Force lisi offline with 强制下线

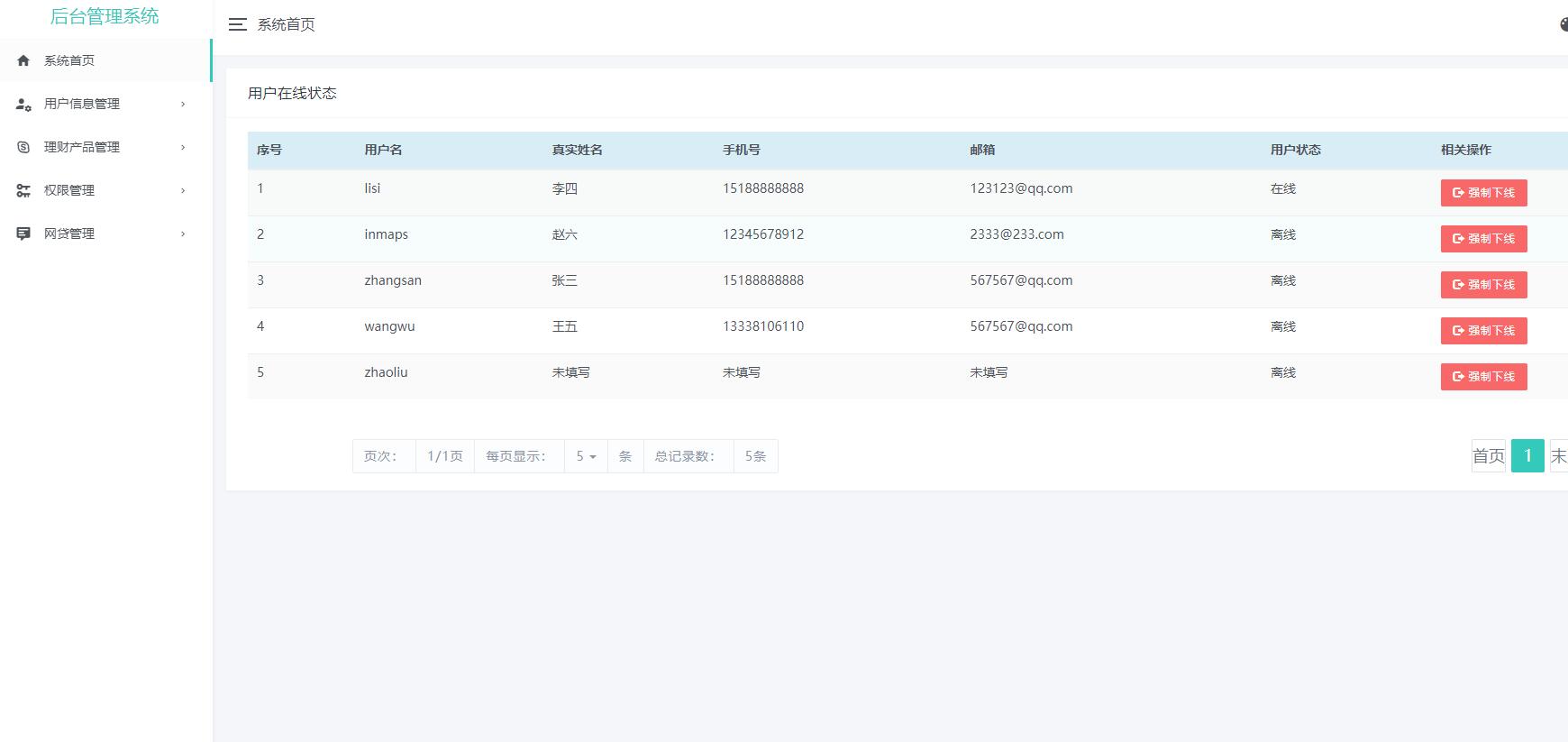pyautogui.click(x=1483, y=193)
